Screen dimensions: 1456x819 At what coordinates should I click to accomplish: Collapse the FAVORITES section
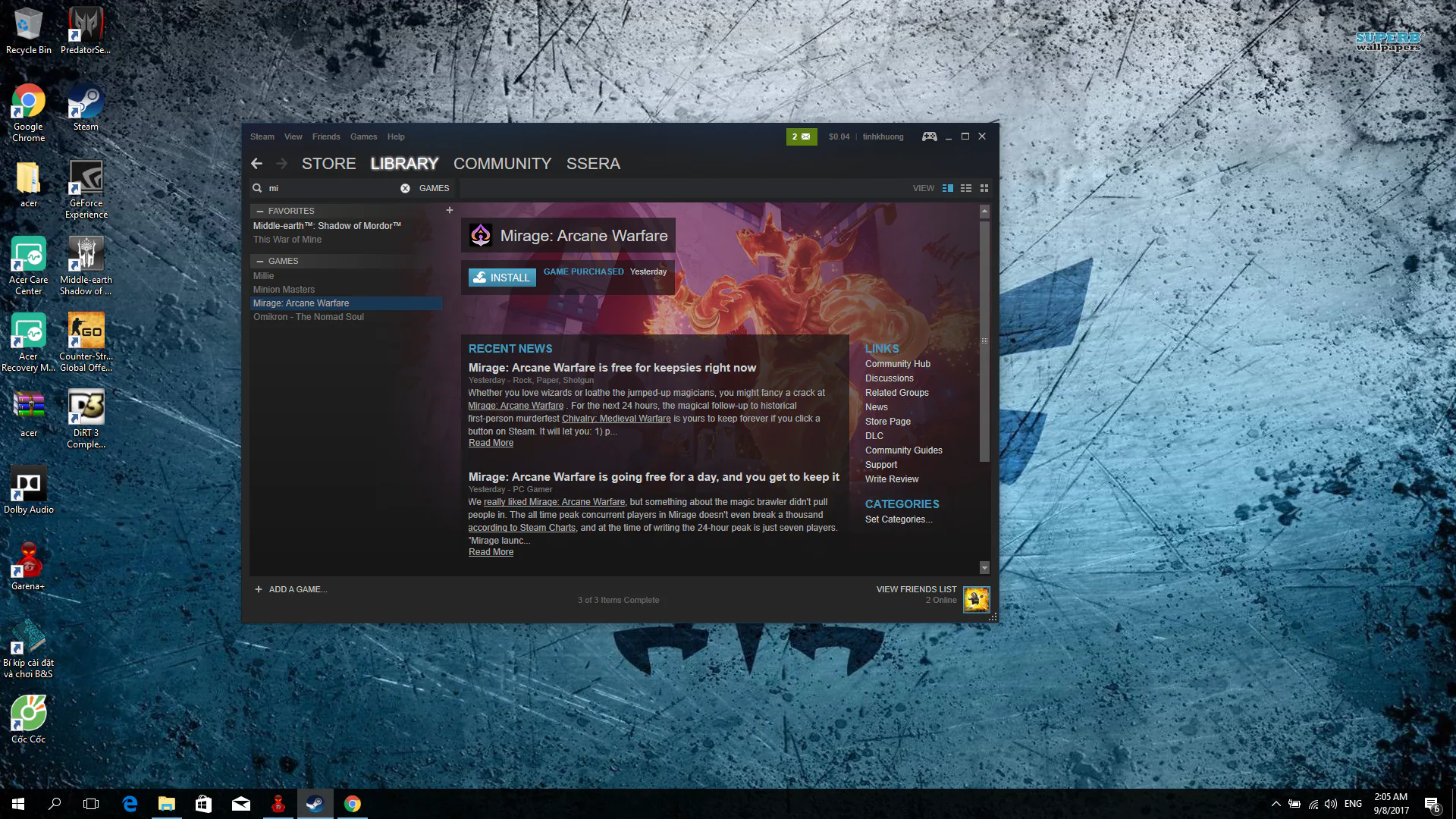click(x=260, y=211)
